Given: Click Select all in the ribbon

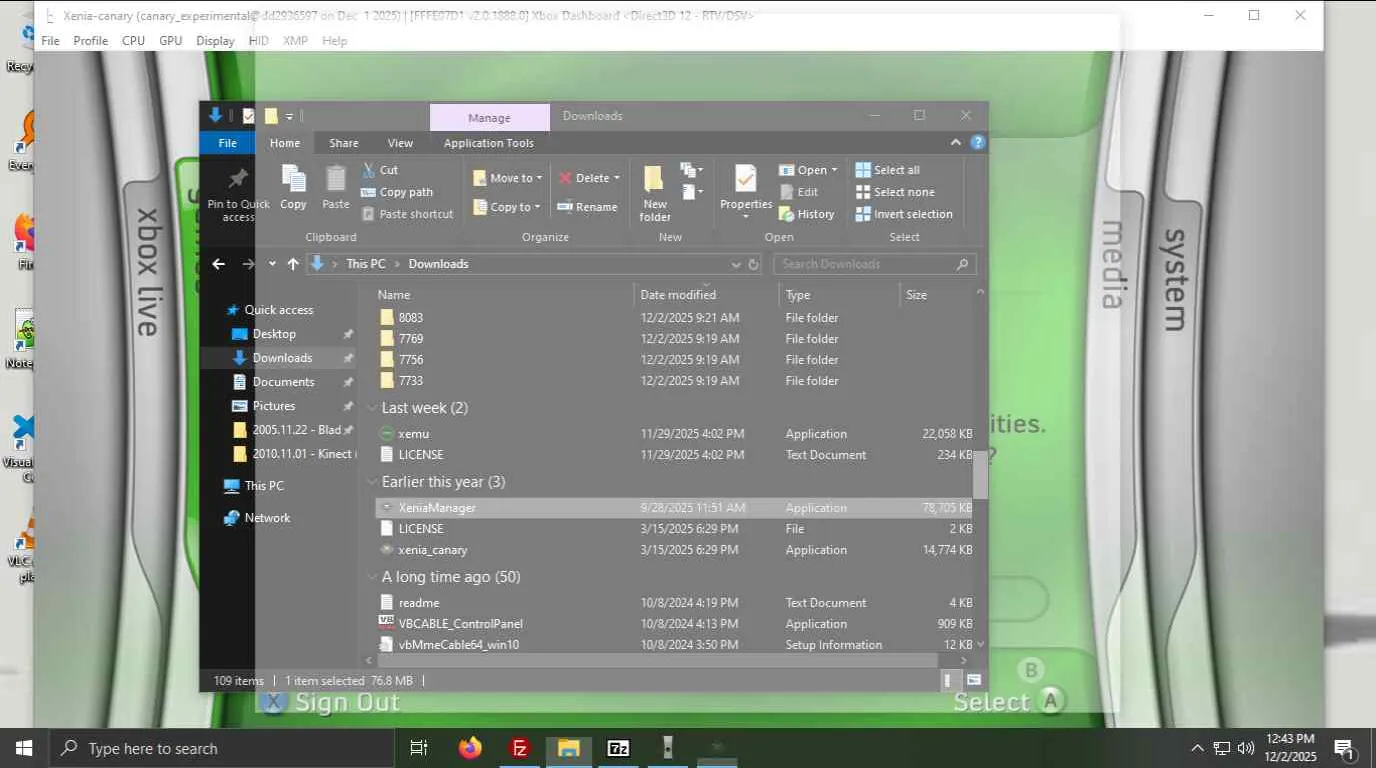Looking at the screenshot, I should 888,170.
